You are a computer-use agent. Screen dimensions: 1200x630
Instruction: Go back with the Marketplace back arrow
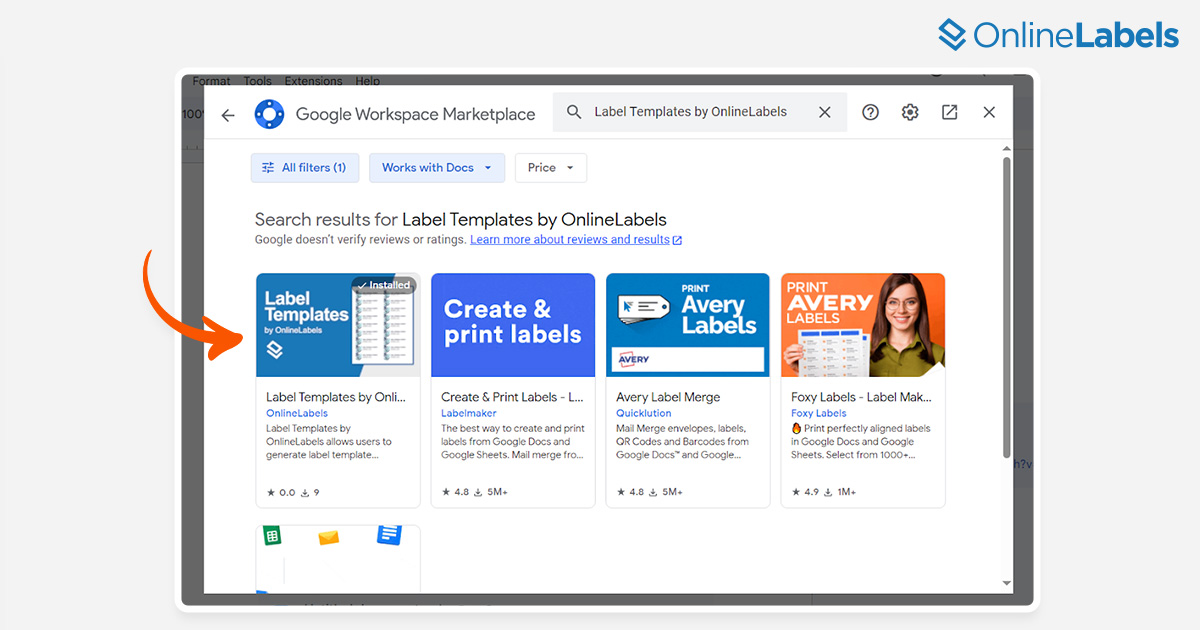(x=228, y=114)
